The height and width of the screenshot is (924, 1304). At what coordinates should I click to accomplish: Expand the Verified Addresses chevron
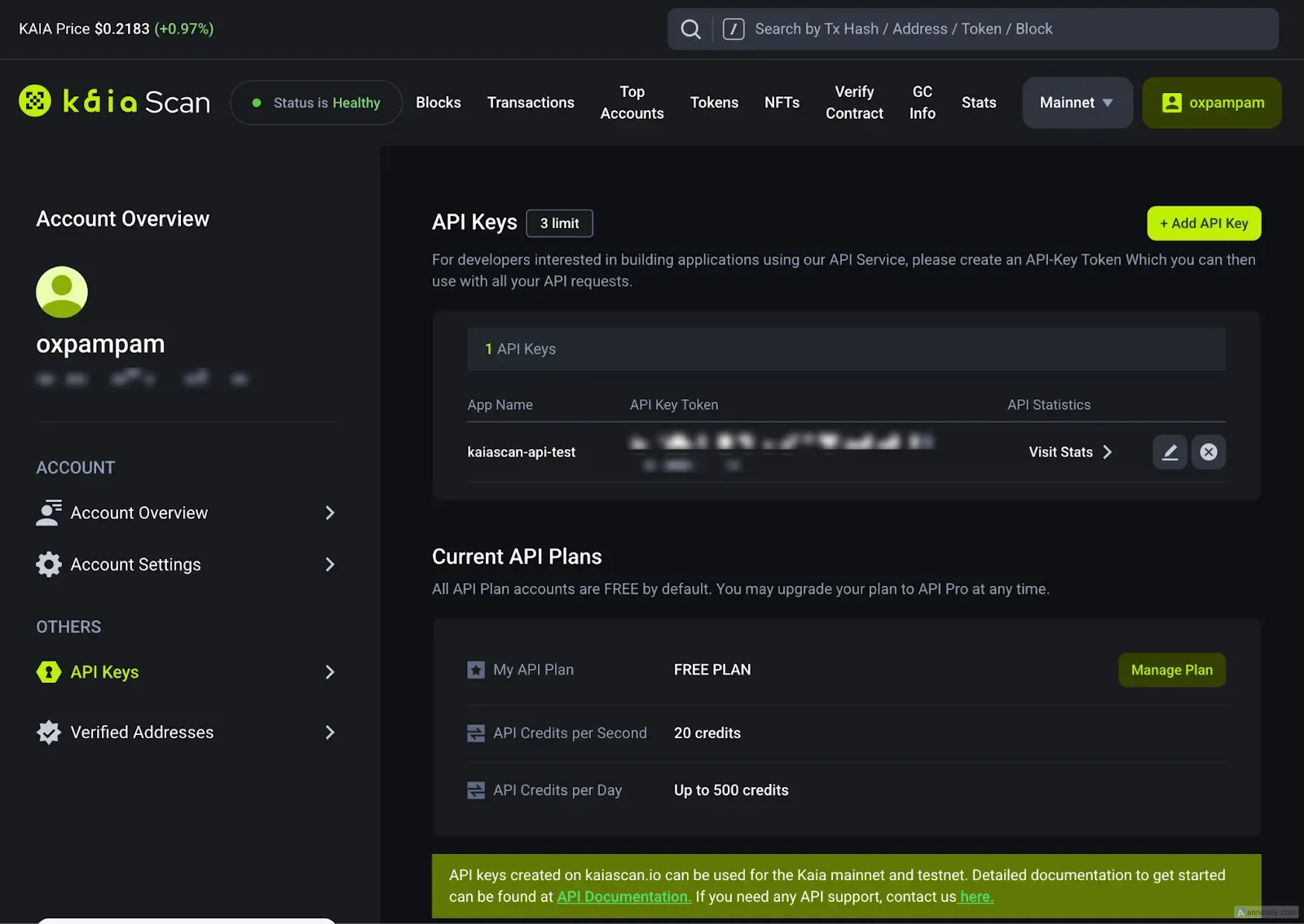(x=330, y=733)
